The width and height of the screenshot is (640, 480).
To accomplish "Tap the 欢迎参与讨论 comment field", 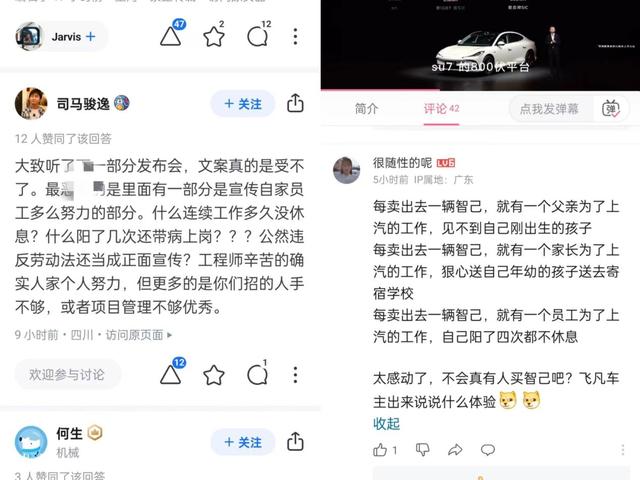I will click(67, 375).
